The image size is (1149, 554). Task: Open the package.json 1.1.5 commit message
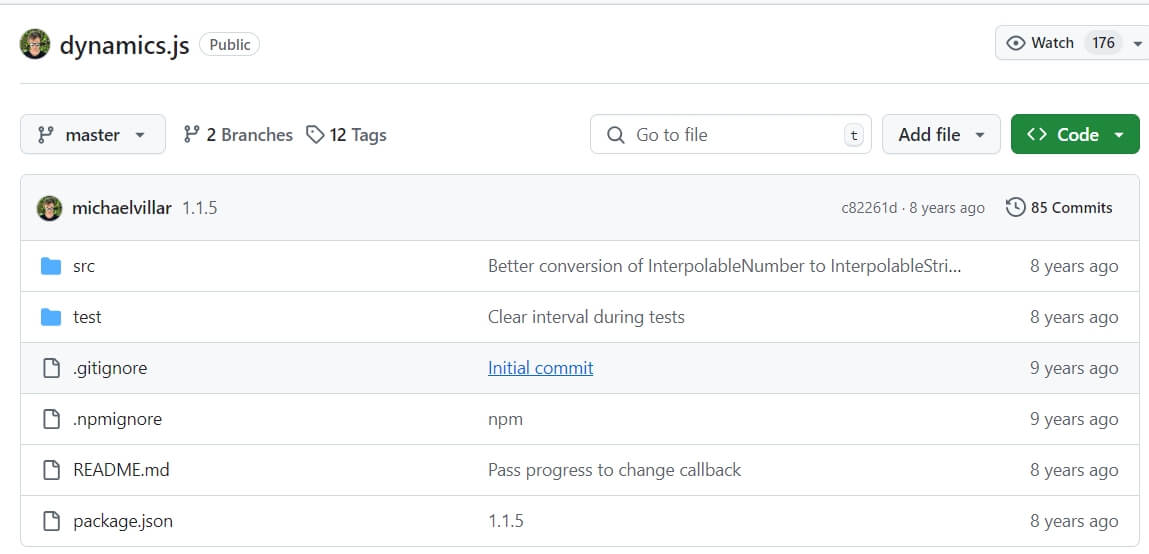506,521
